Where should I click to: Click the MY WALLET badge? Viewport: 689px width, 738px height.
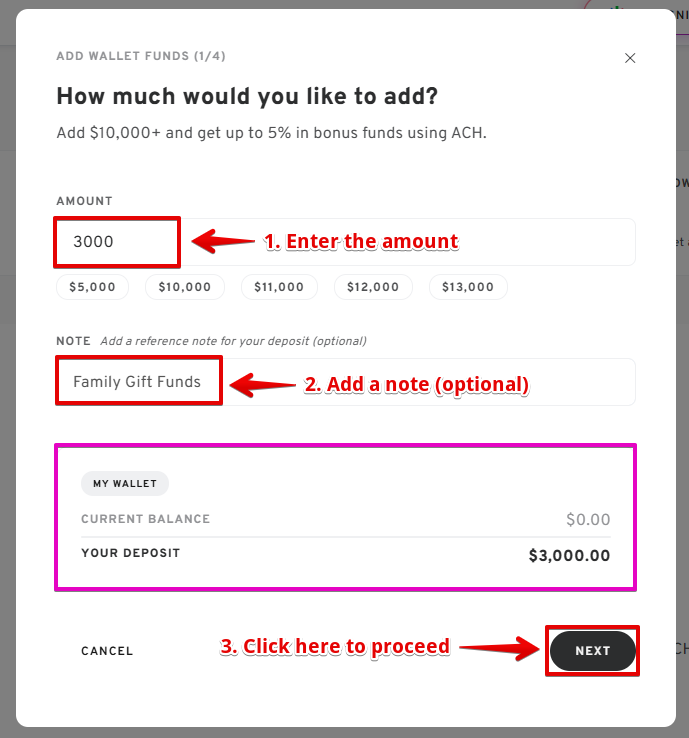tap(125, 484)
